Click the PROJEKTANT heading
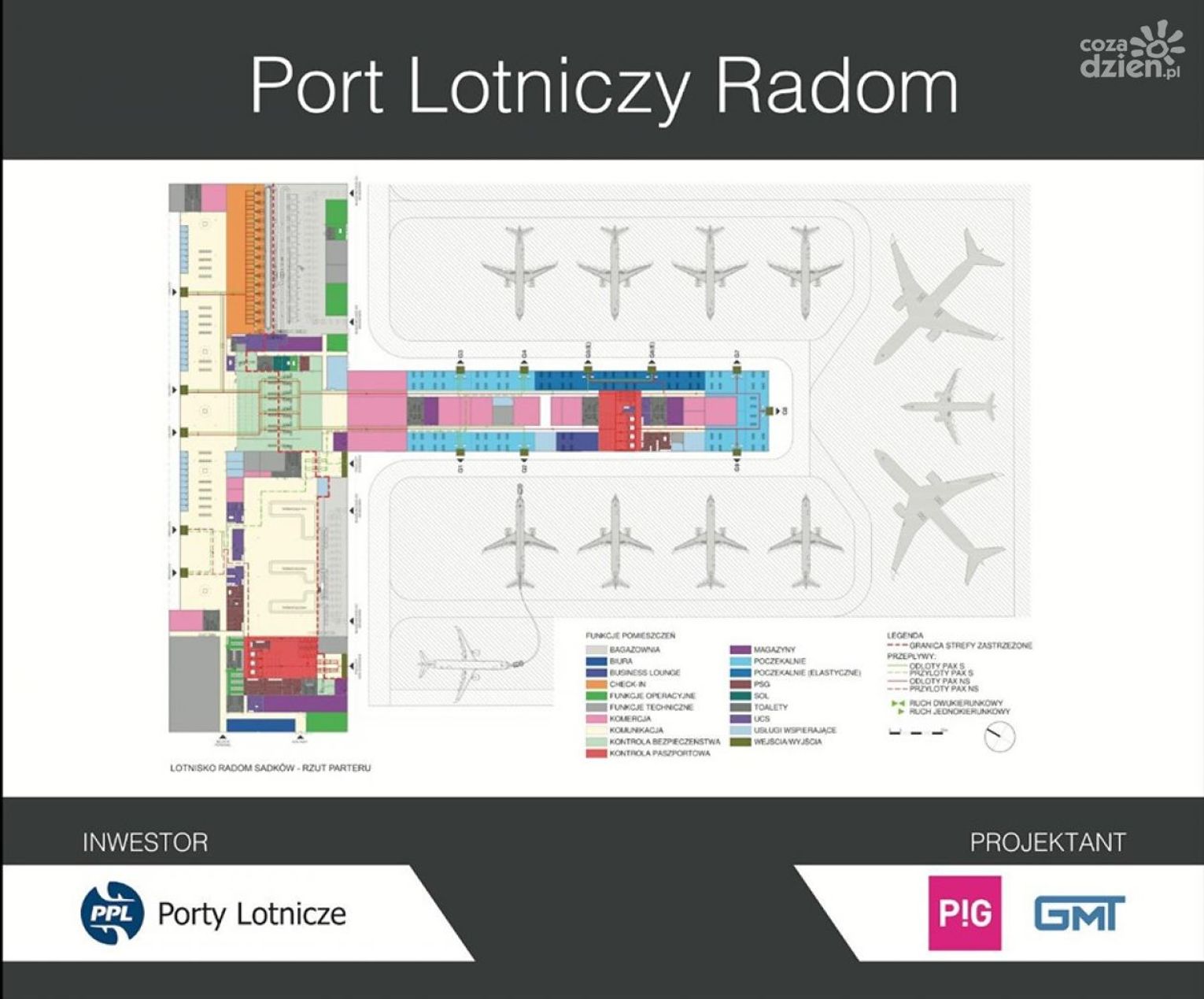 [x=1047, y=842]
